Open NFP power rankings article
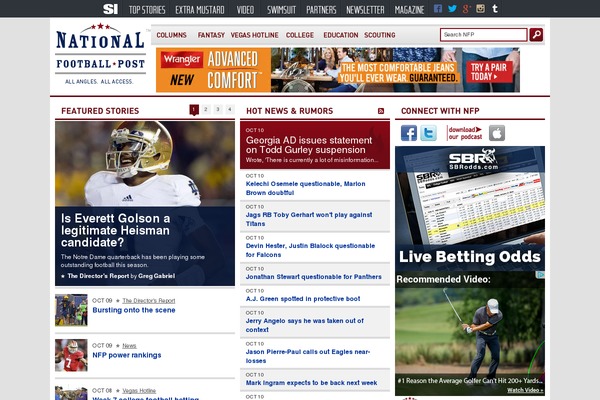 (x=127, y=355)
